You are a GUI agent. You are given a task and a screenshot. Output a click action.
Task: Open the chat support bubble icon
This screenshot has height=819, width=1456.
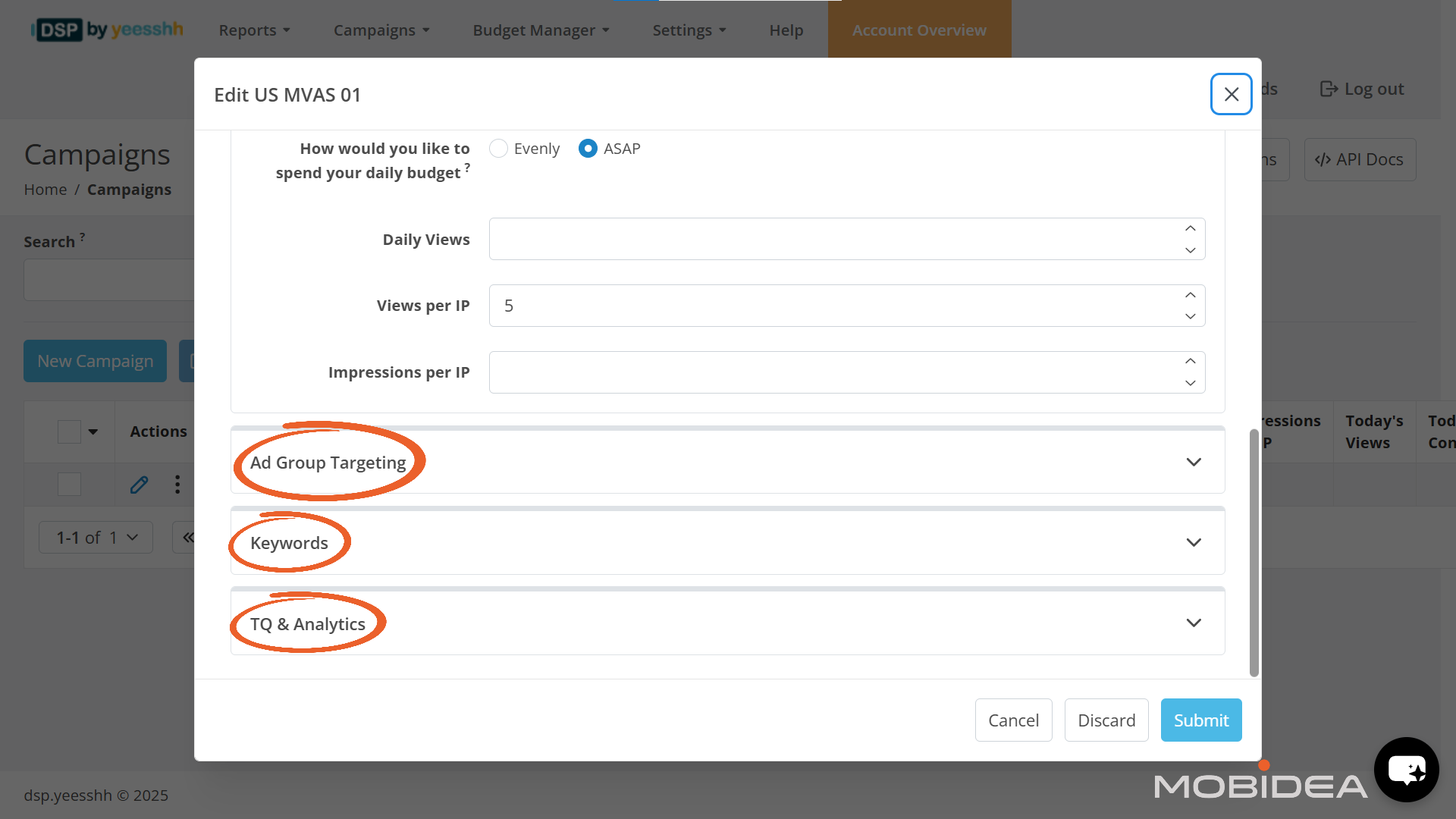tap(1406, 770)
